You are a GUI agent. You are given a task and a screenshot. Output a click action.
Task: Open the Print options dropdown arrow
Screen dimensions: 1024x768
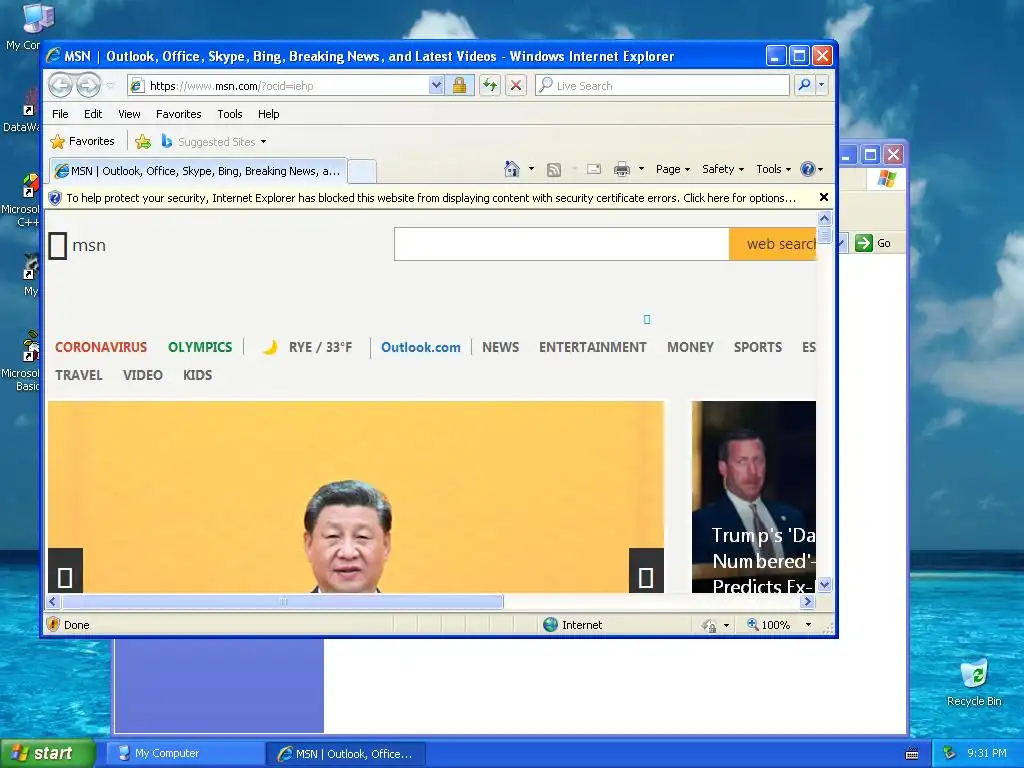coord(641,169)
